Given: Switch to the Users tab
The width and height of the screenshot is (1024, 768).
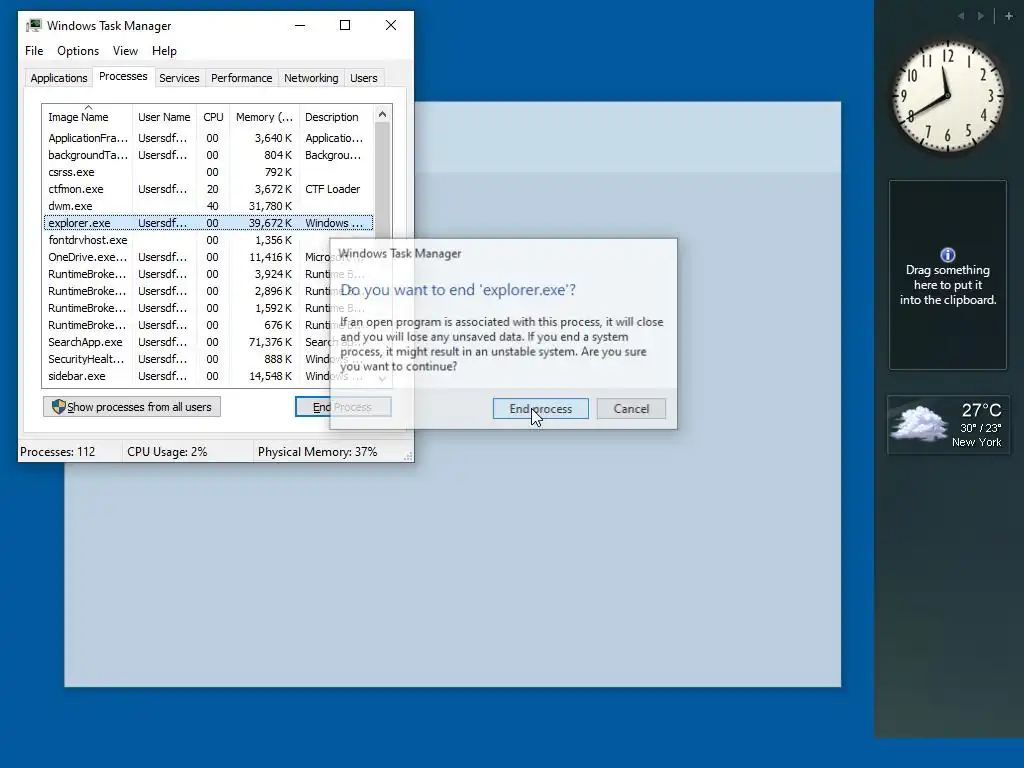Looking at the screenshot, I should (363, 78).
